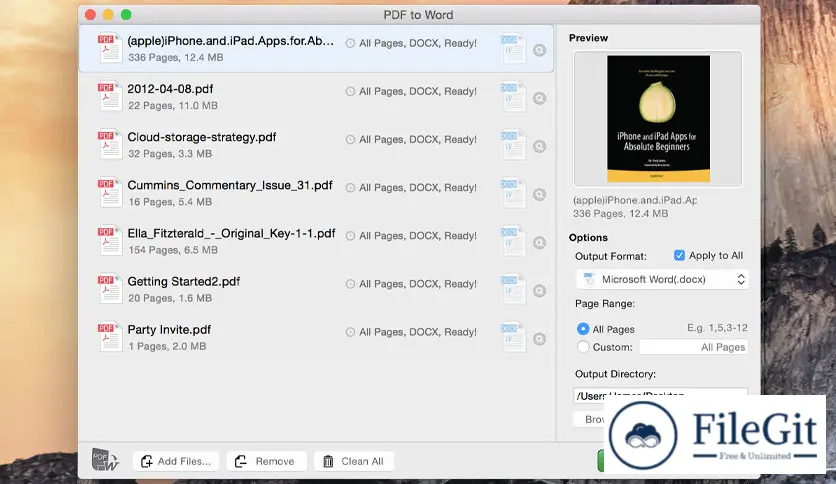Click the green zoom window button
Viewport: 836px width, 484px height.
point(126,14)
